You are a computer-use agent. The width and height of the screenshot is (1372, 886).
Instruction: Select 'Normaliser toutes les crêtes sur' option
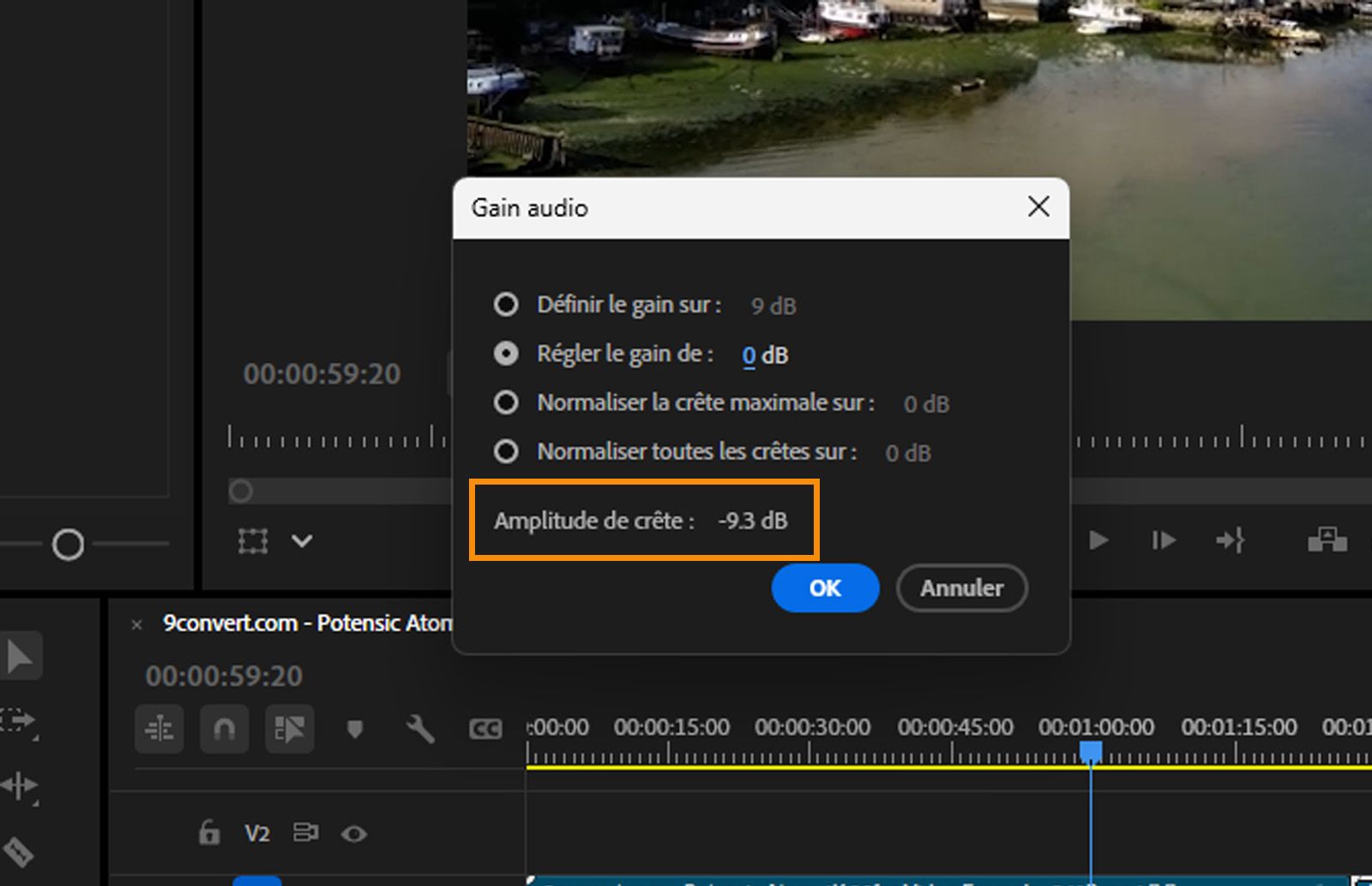(x=506, y=451)
